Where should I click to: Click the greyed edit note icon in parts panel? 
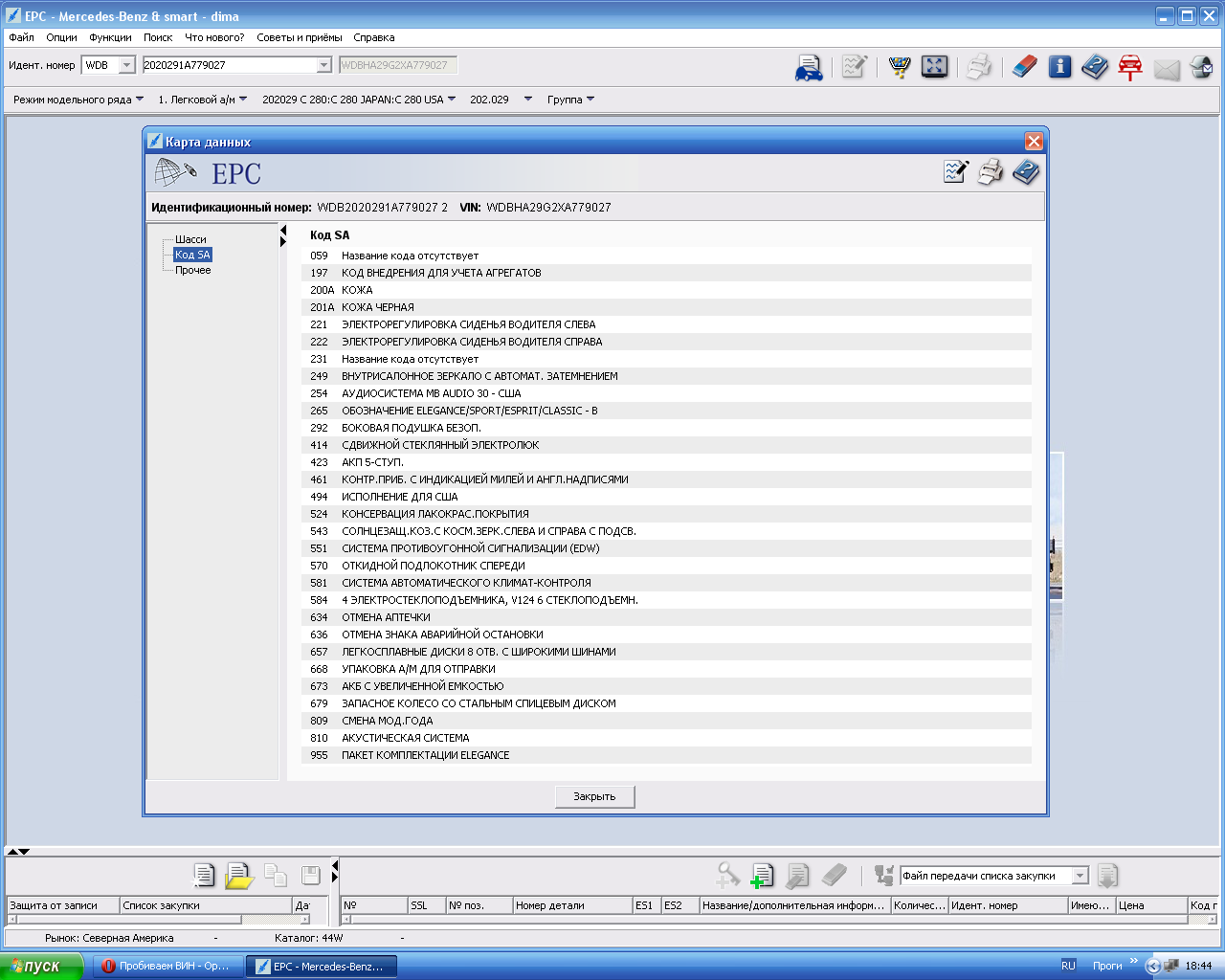(x=797, y=876)
